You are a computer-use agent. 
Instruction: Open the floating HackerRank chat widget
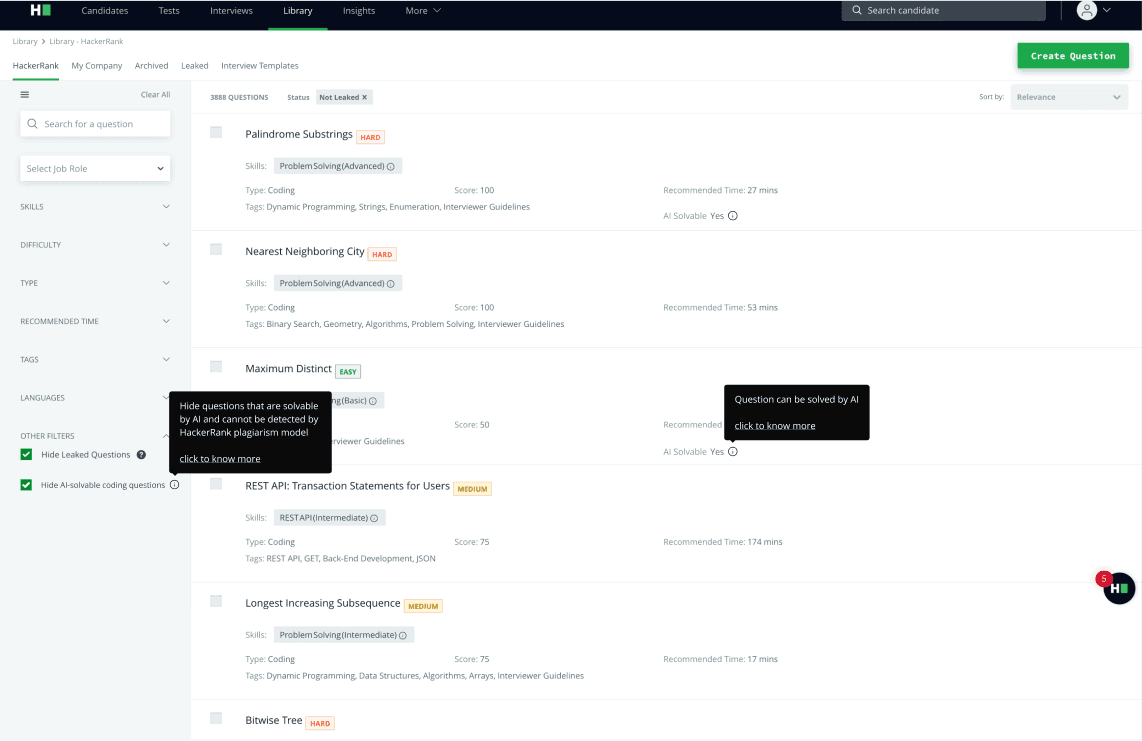point(1119,588)
